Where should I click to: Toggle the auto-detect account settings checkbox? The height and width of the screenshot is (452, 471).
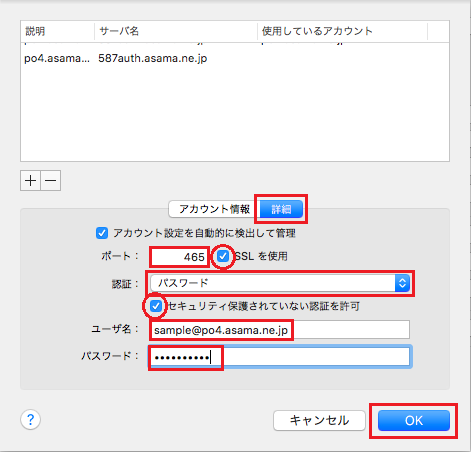point(102,233)
